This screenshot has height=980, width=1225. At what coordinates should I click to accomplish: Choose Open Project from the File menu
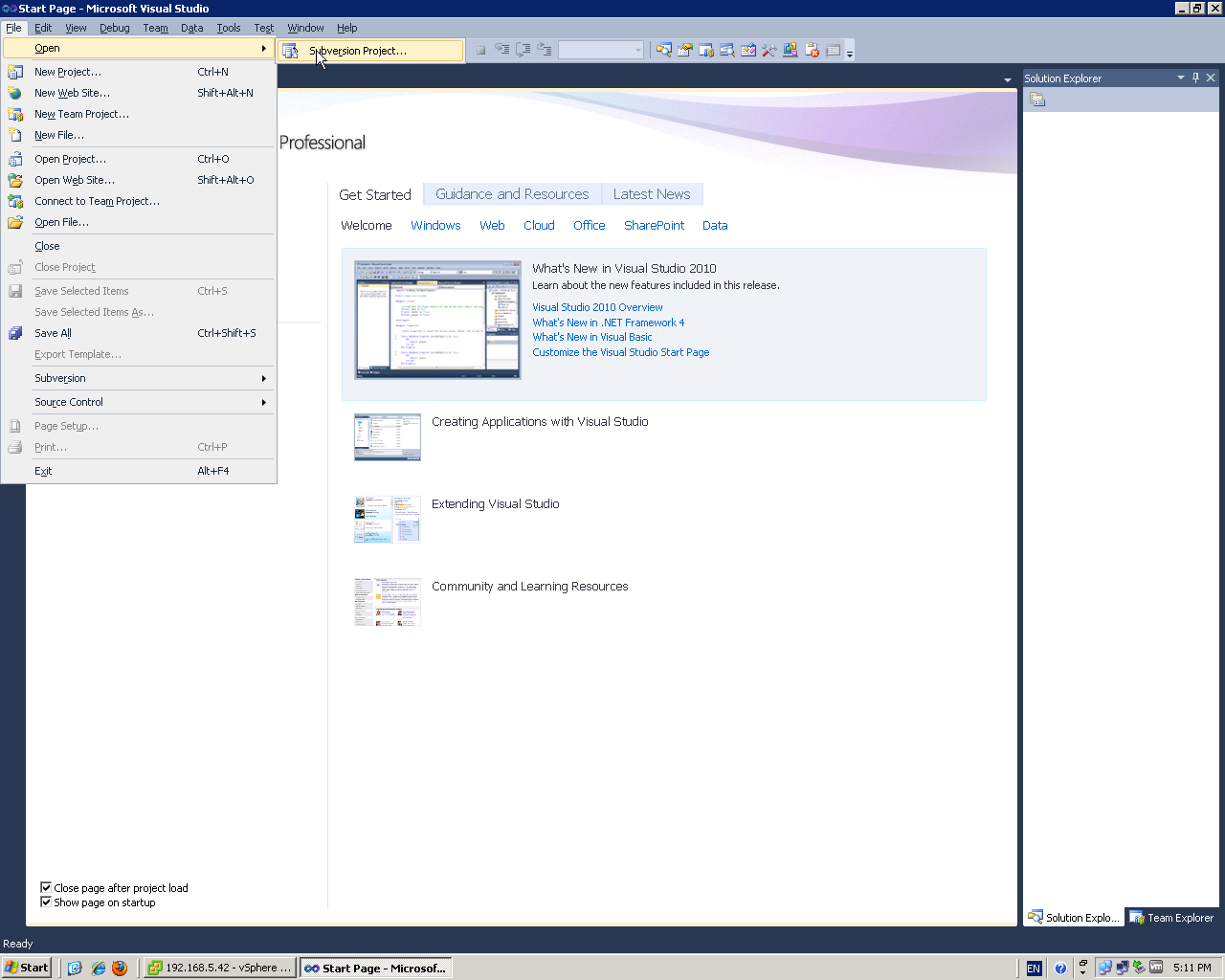point(139,159)
